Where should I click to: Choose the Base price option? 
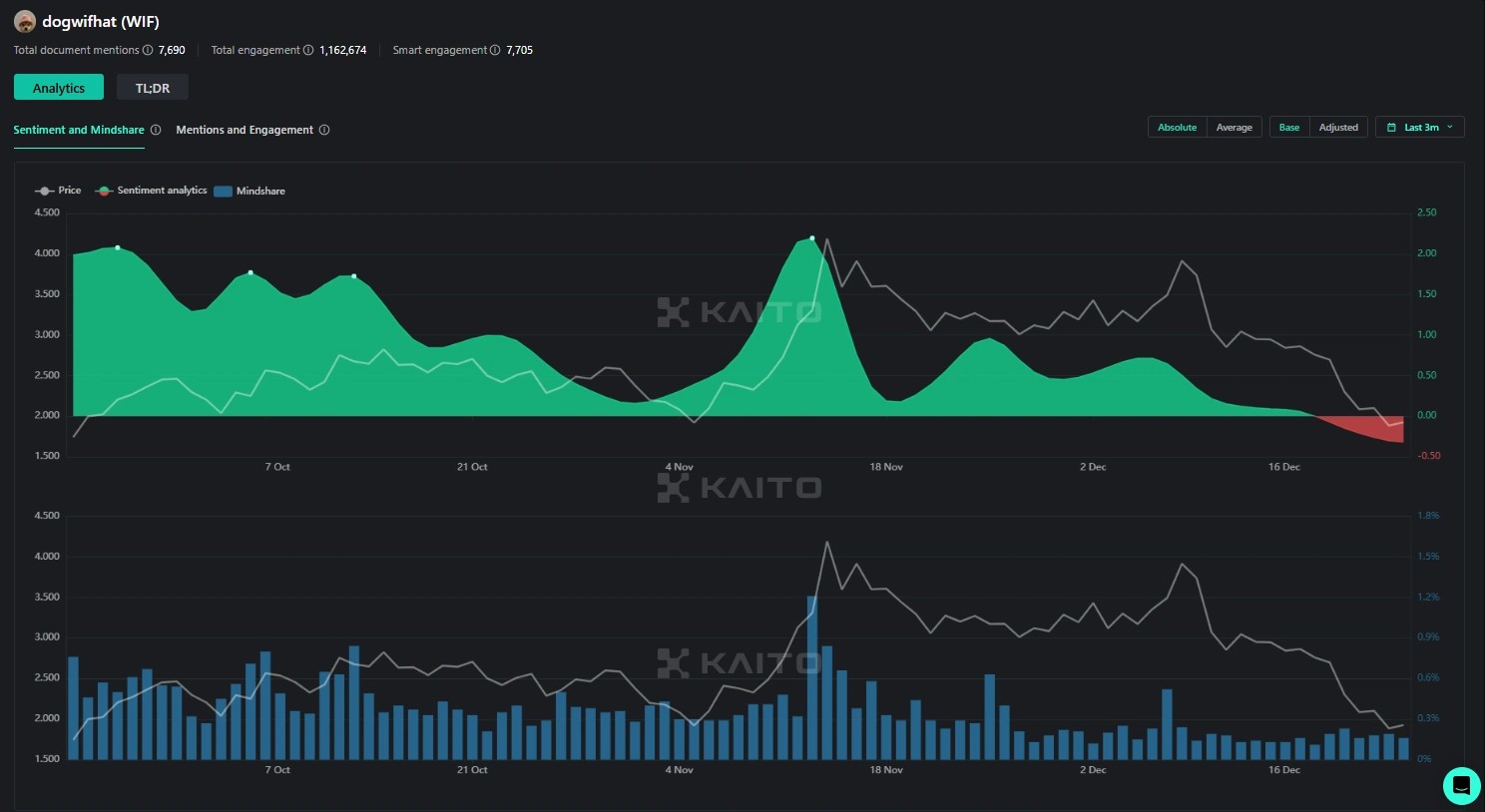point(1288,128)
